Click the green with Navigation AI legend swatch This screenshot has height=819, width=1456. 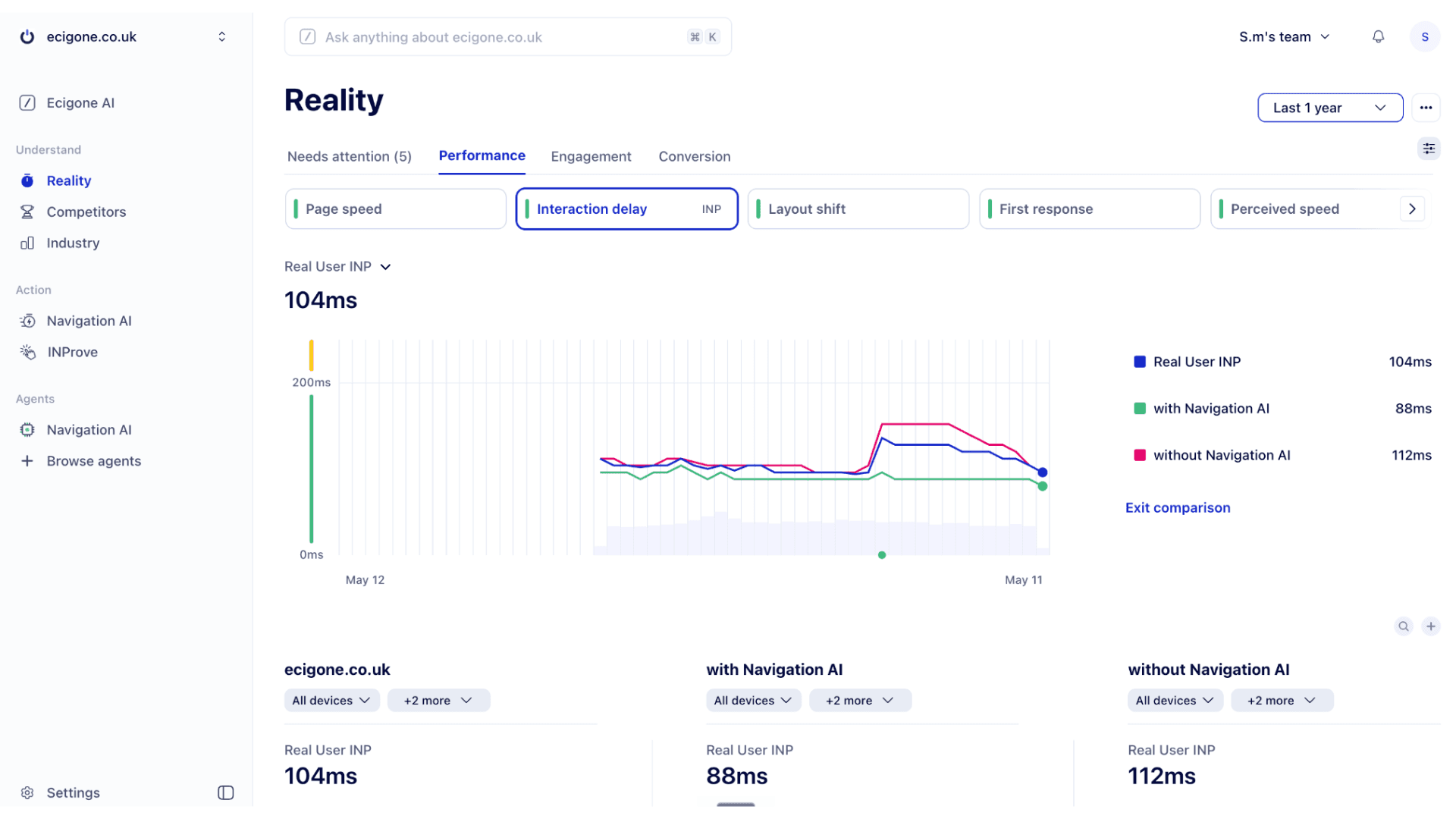click(x=1139, y=408)
